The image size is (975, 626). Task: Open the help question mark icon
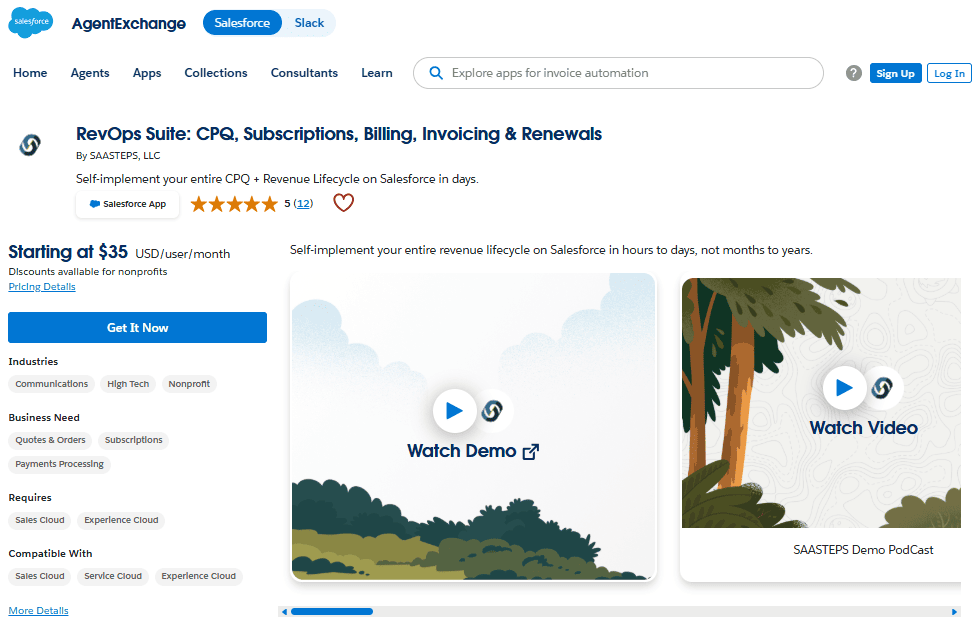(853, 73)
